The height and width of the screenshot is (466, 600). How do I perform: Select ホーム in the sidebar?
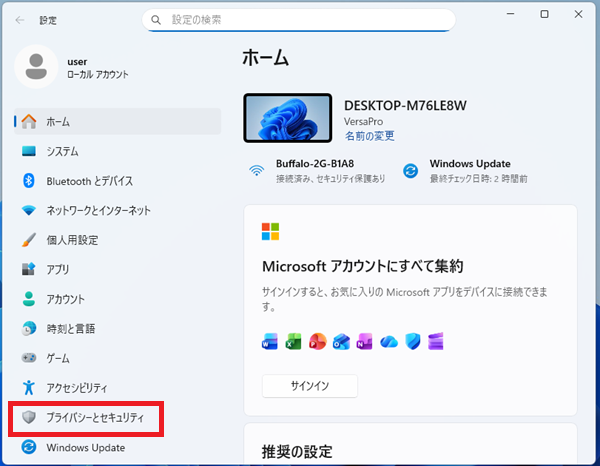click(x=117, y=121)
